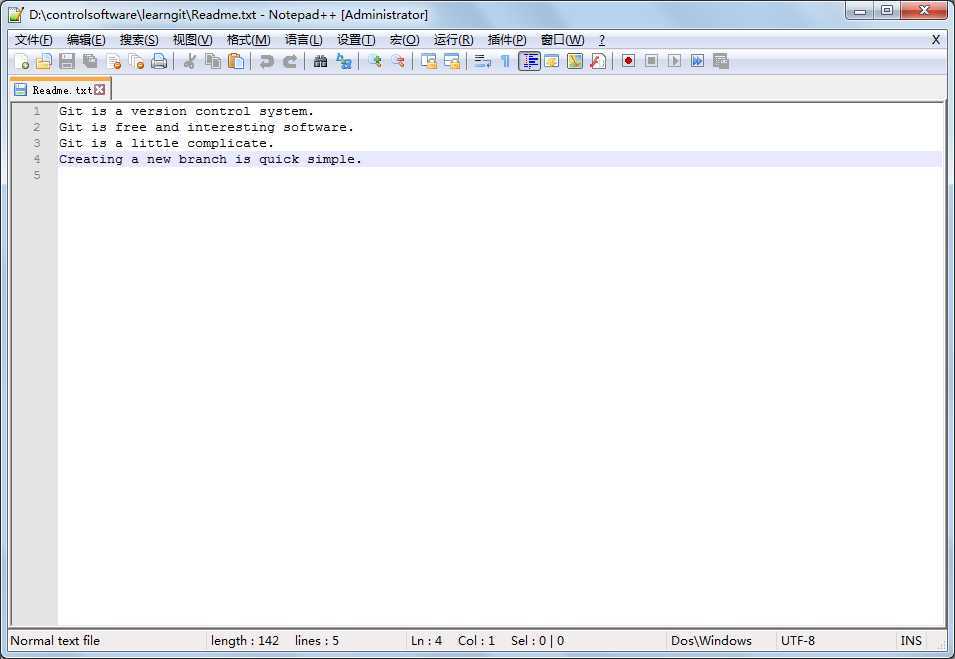Open the ? help menu
Screen dimensions: 955x659
(x=602, y=40)
